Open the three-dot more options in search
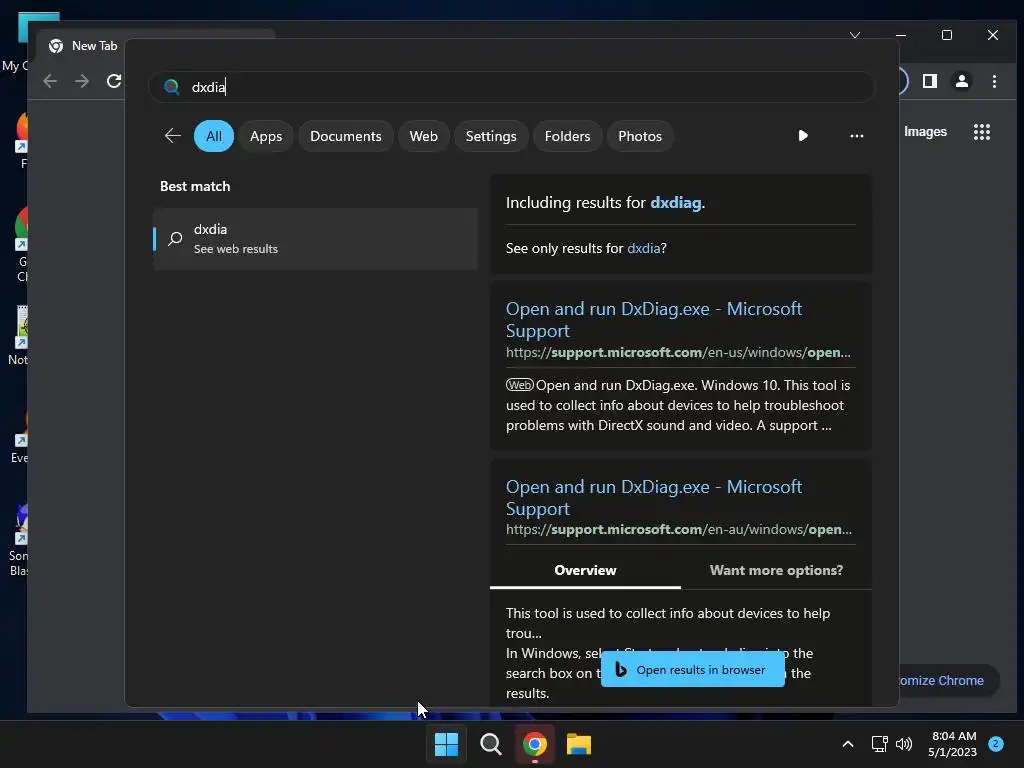 click(857, 136)
